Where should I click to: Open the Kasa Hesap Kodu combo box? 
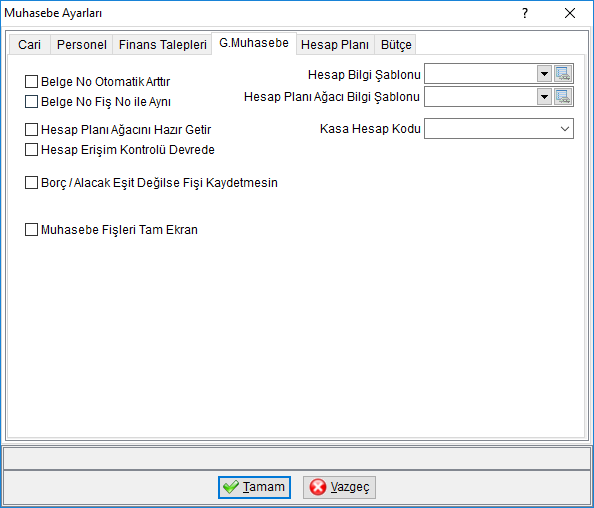click(499, 129)
